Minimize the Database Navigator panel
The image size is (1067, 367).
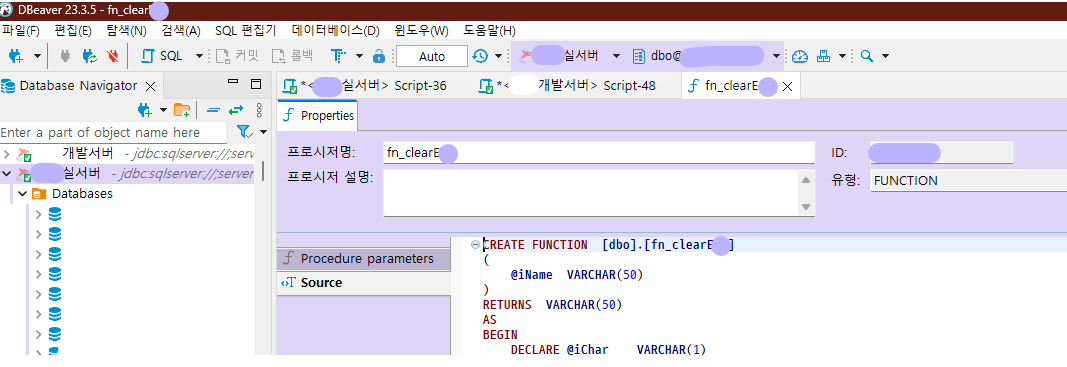click(233, 83)
